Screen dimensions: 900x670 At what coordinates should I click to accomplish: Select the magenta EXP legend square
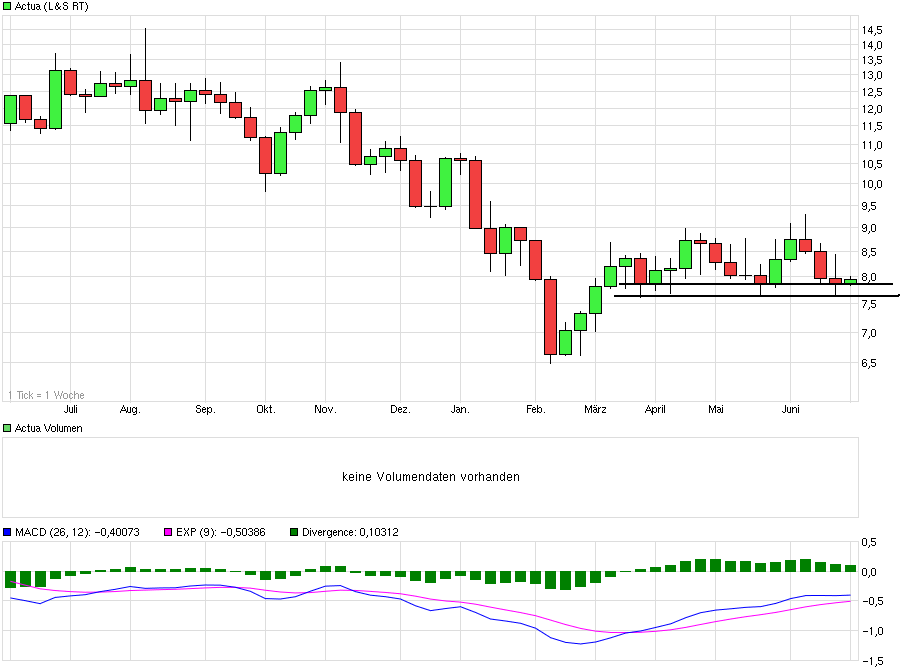(x=170, y=532)
